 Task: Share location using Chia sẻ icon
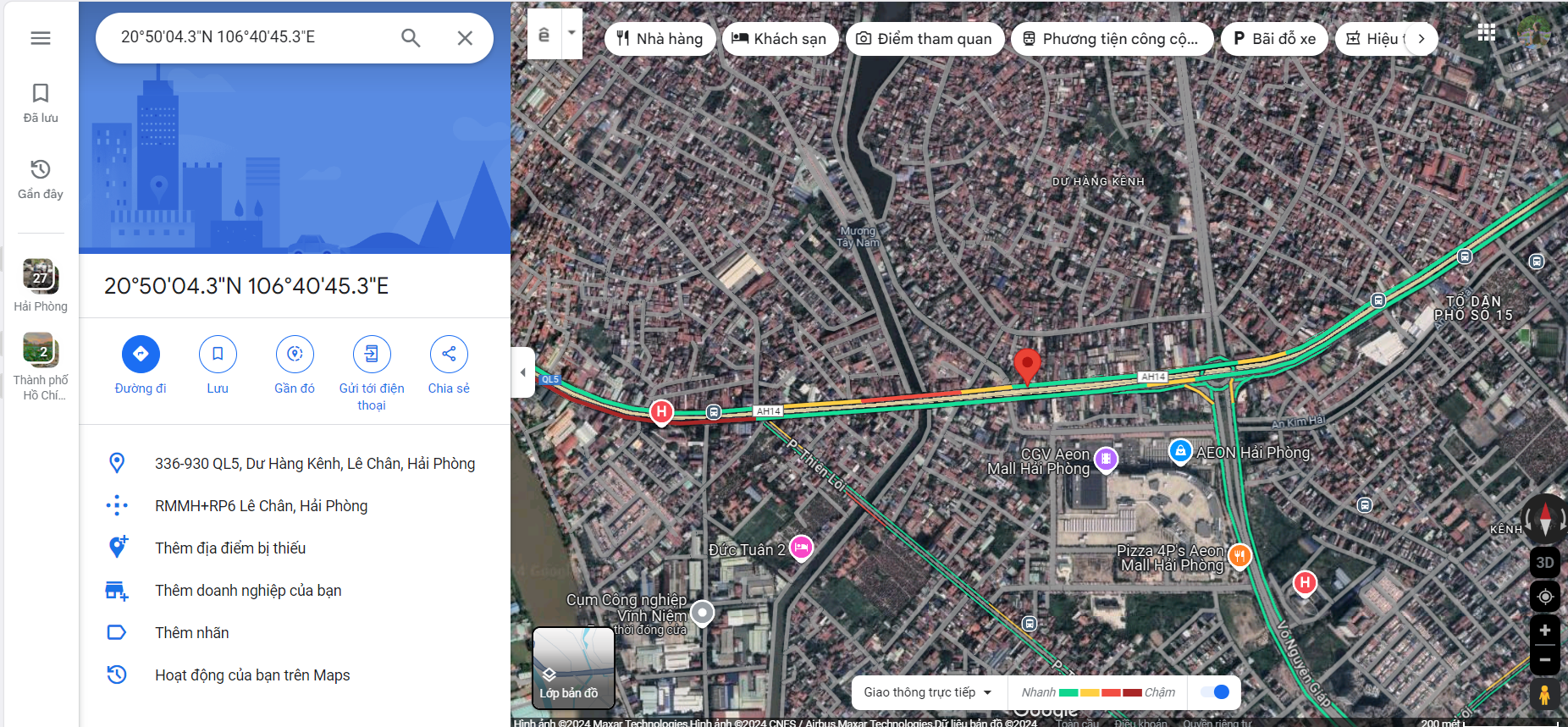(449, 354)
